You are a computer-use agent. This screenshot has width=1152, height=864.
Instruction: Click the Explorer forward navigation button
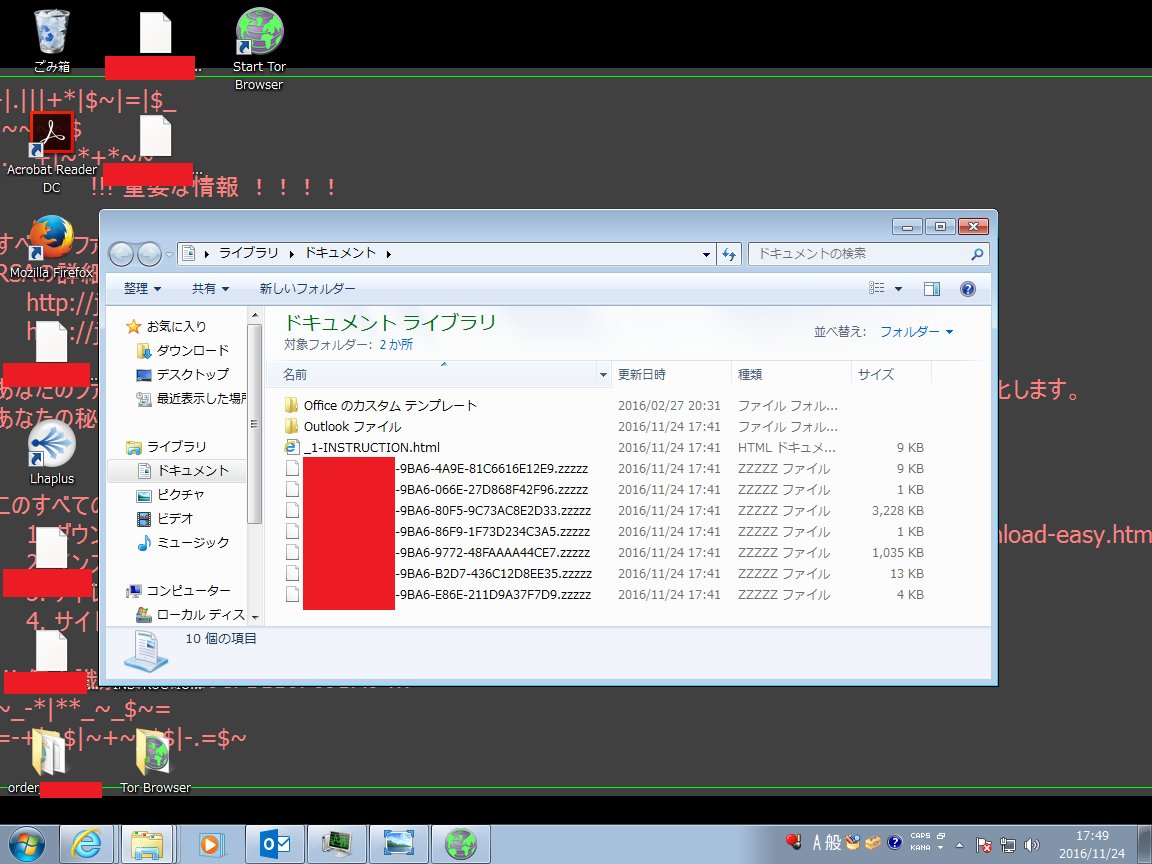(149, 254)
